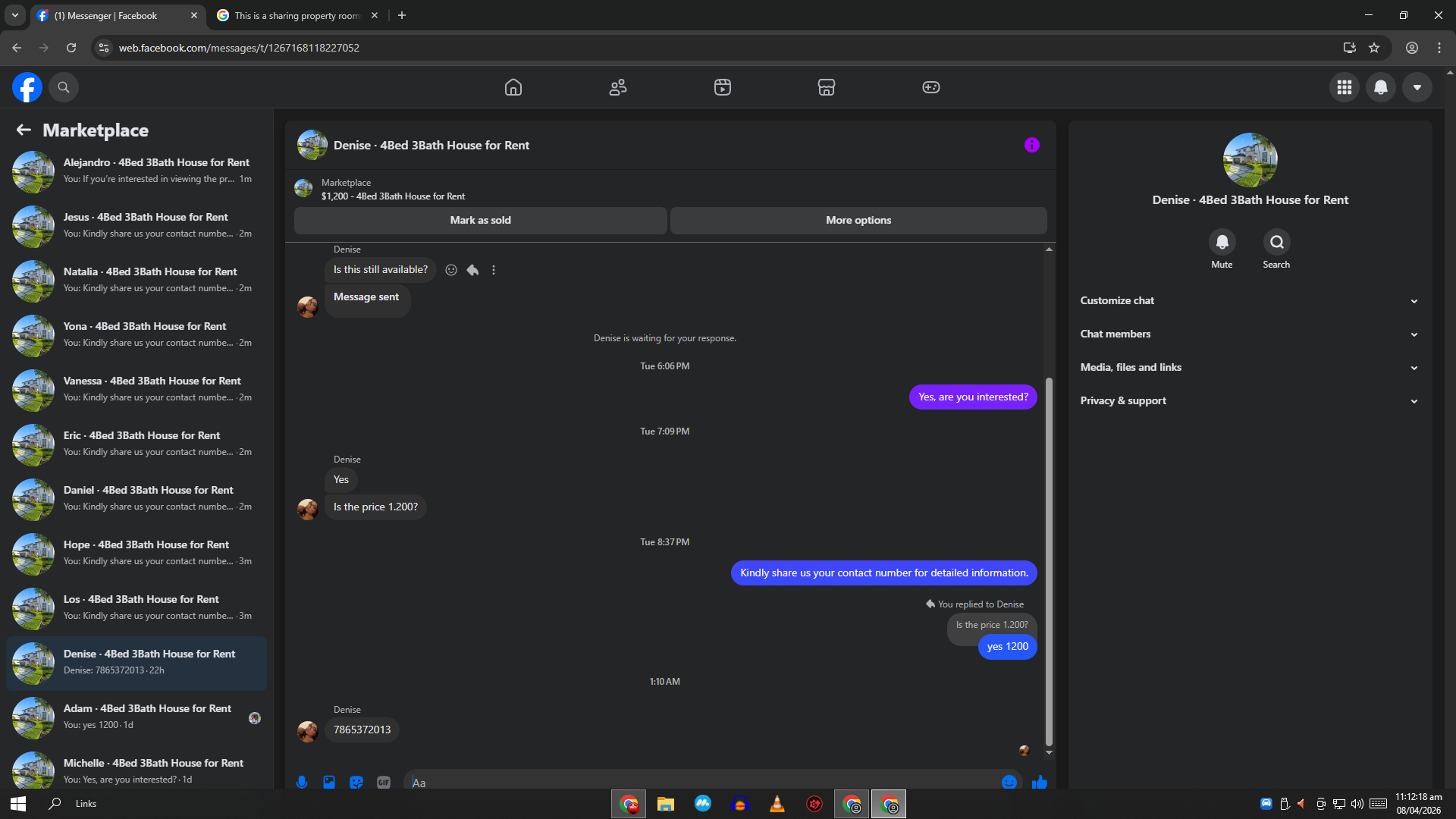Choose a sticker via sticker icon
The height and width of the screenshot is (819, 1456).
click(x=356, y=782)
